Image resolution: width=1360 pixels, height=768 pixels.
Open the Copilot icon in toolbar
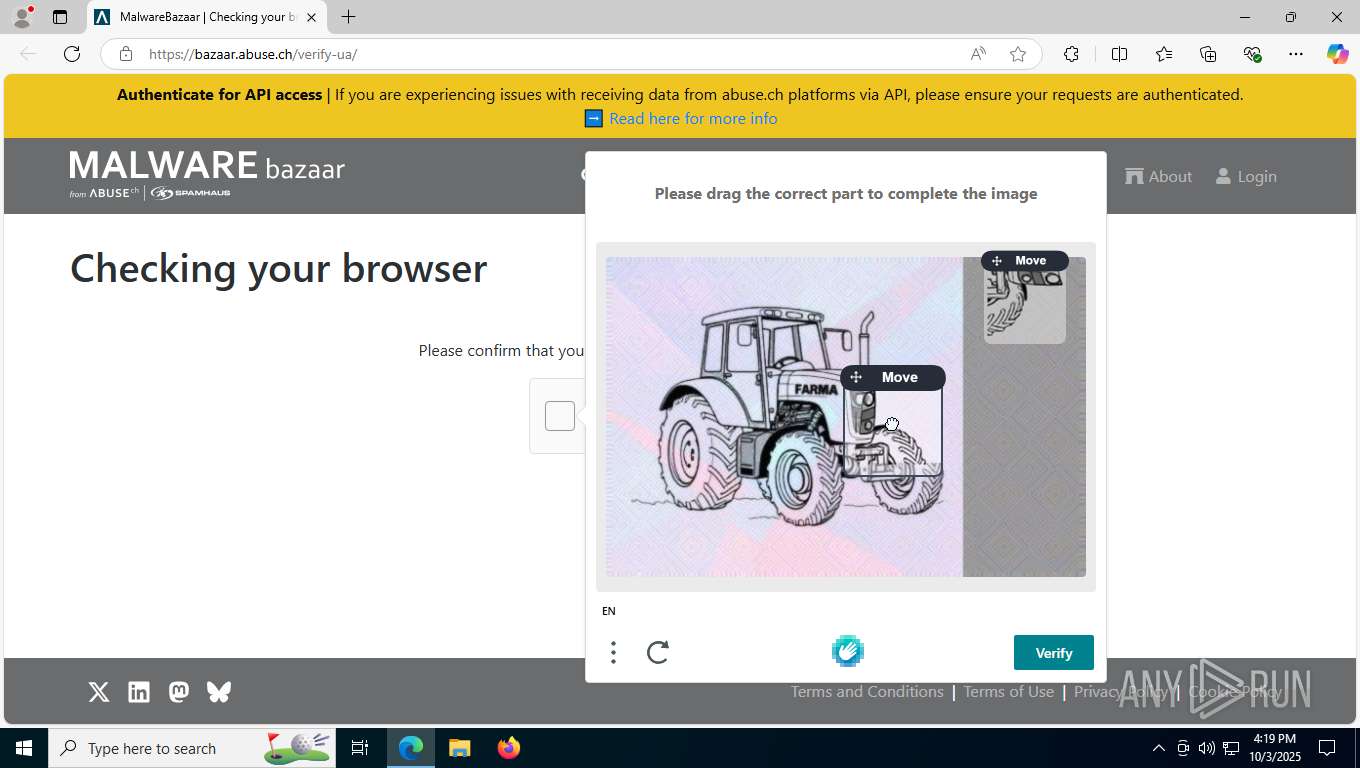(1337, 54)
